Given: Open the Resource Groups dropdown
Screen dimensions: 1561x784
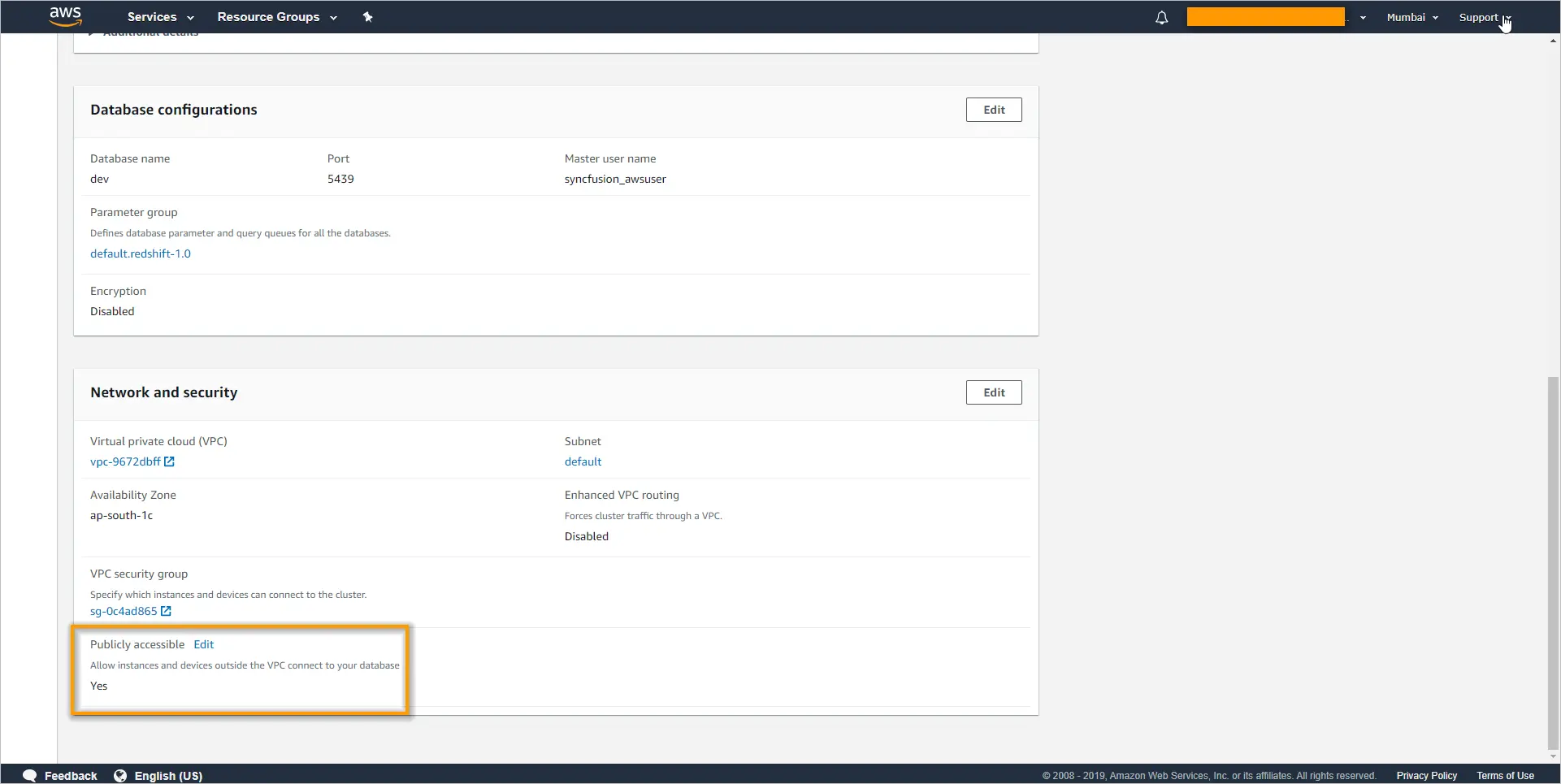Looking at the screenshot, I should click(276, 17).
